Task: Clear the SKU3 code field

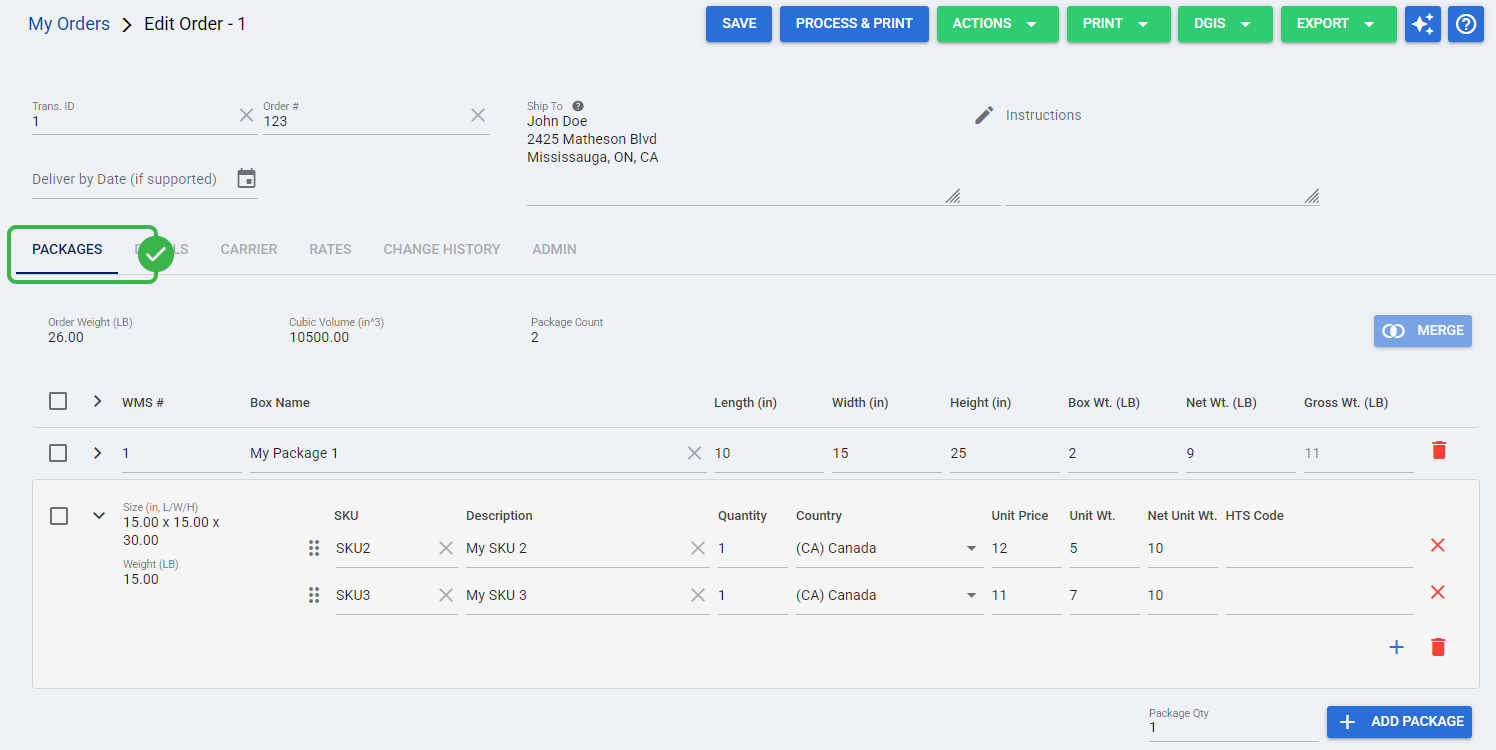Action: [x=446, y=595]
